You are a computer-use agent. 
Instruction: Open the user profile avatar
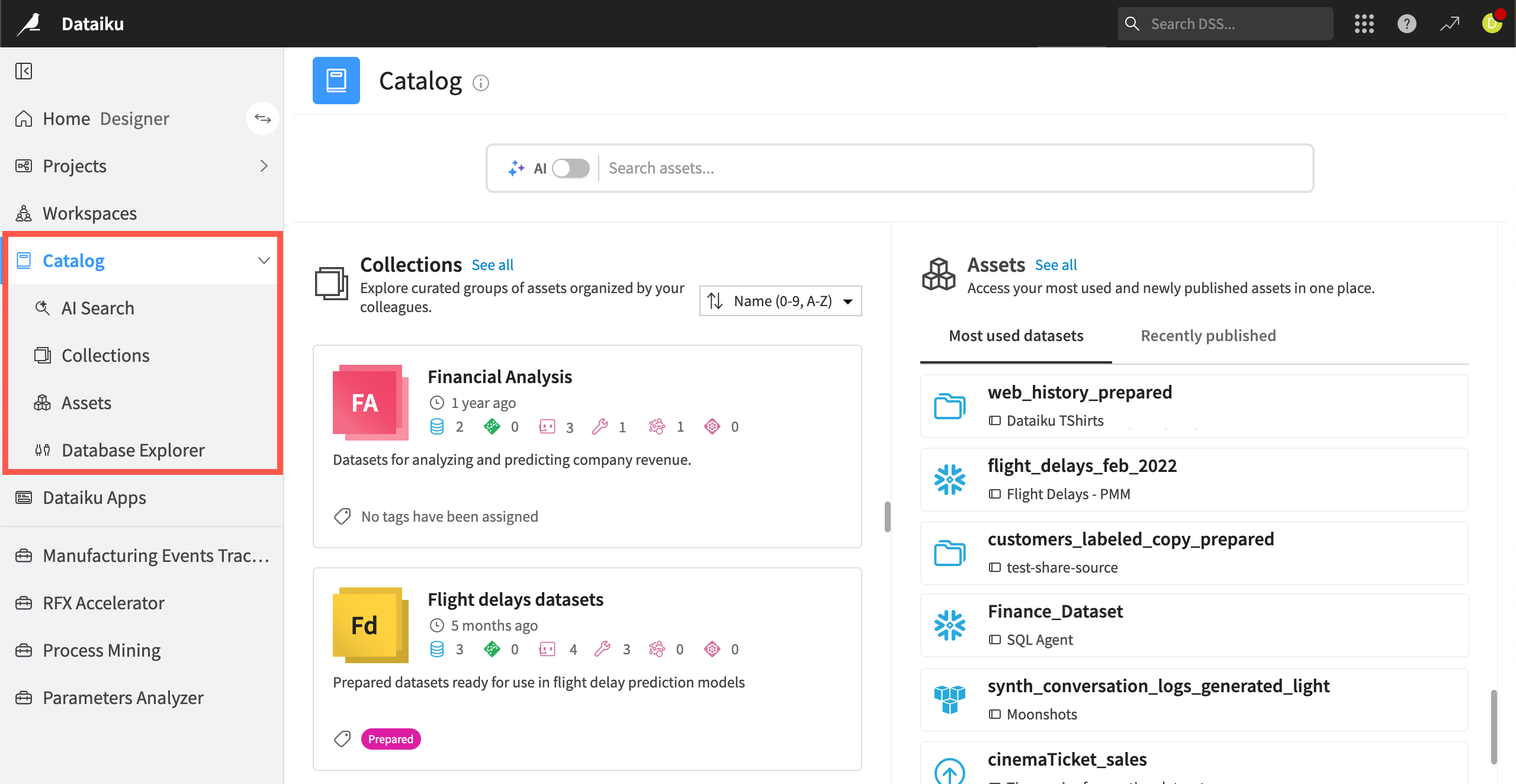(x=1492, y=23)
